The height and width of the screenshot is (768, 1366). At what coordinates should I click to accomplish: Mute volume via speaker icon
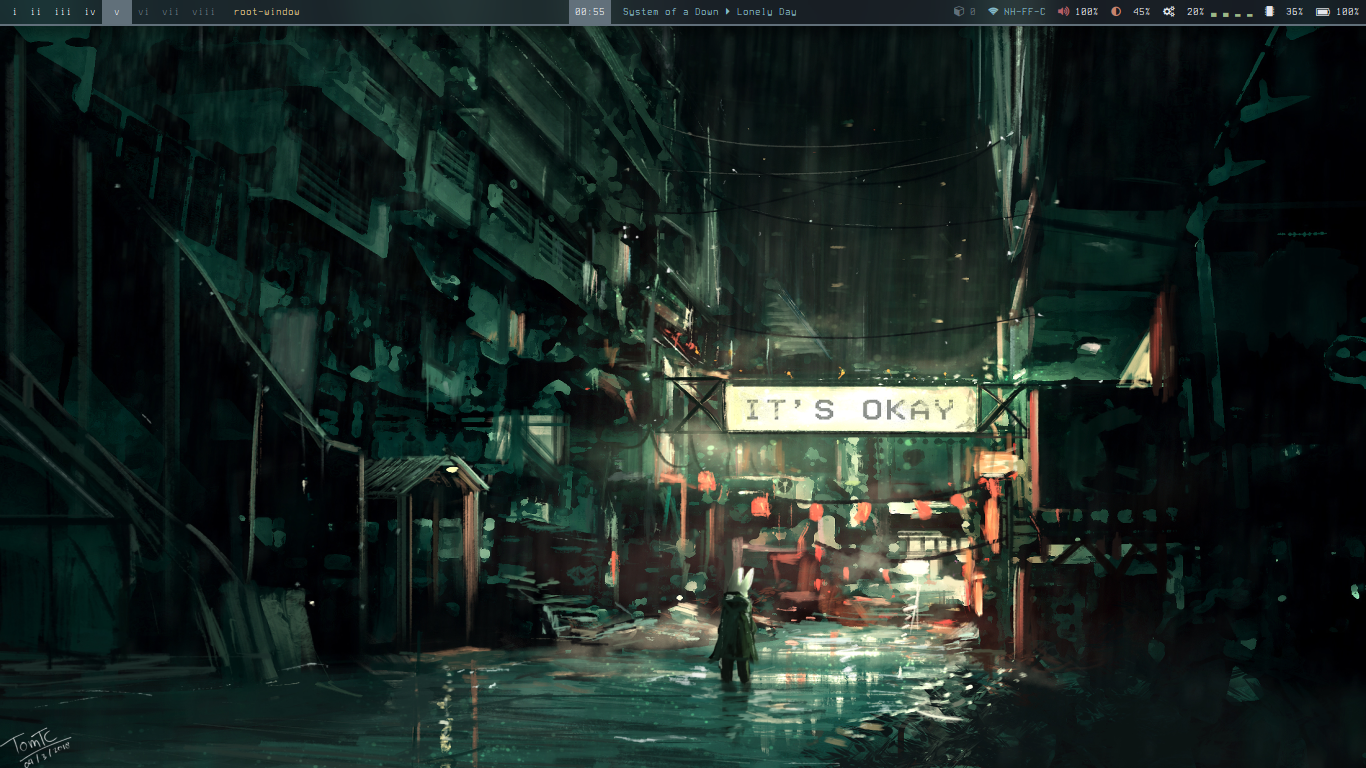click(x=1063, y=12)
